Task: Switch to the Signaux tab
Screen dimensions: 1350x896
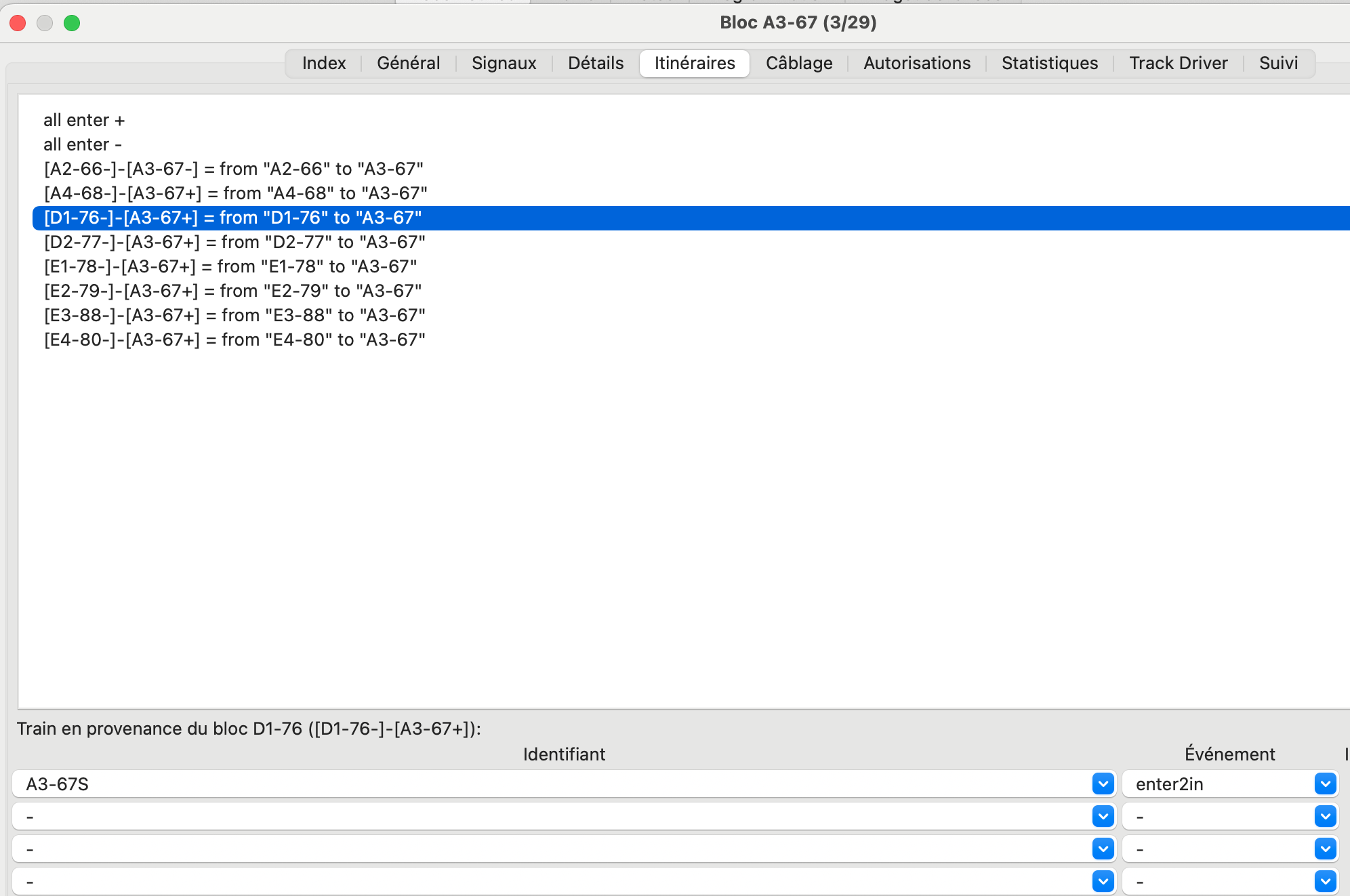Action: pos(504,63)
